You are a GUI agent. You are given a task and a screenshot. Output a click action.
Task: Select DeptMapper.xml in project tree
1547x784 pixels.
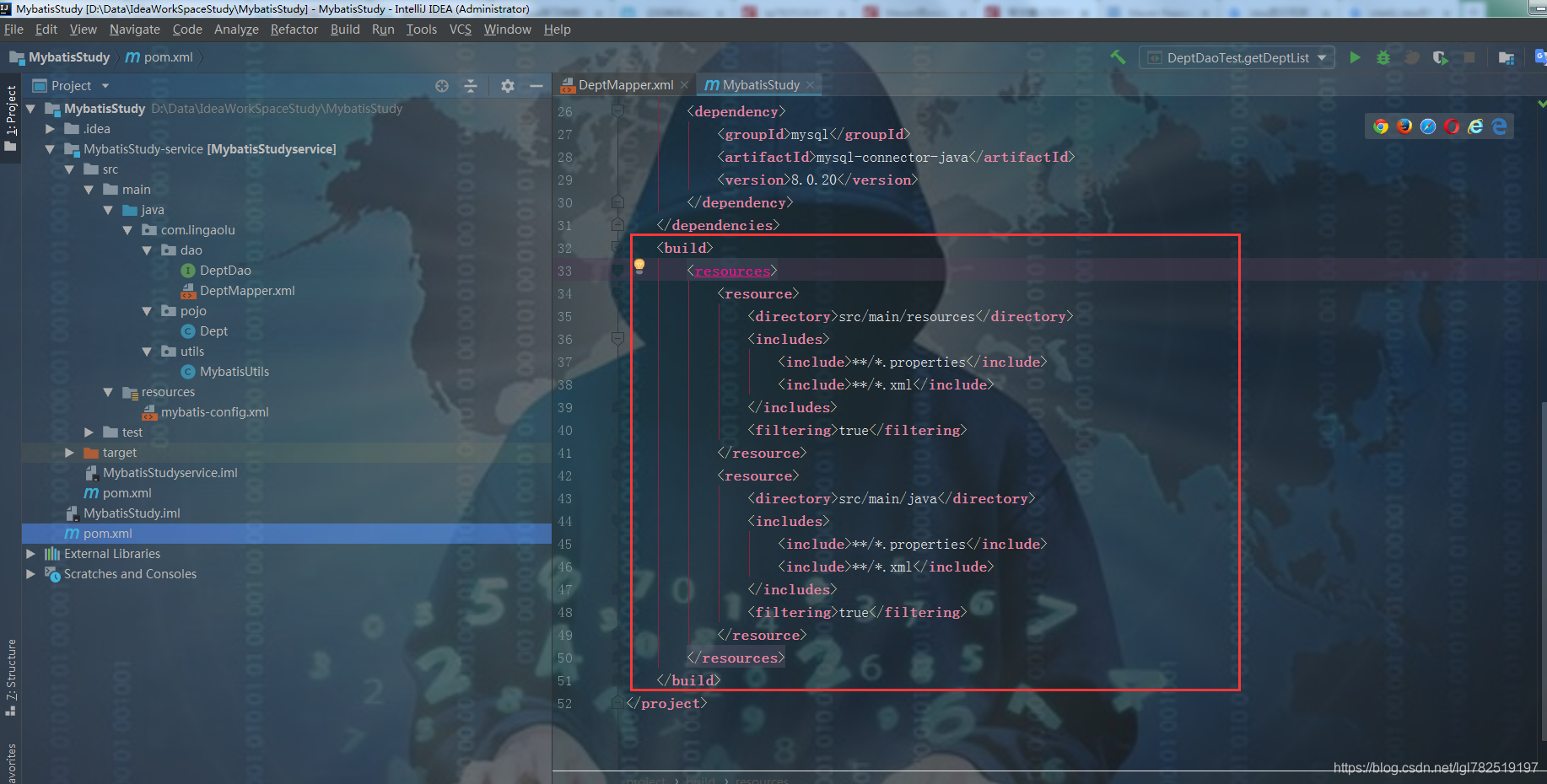click(x=247, y=291)
